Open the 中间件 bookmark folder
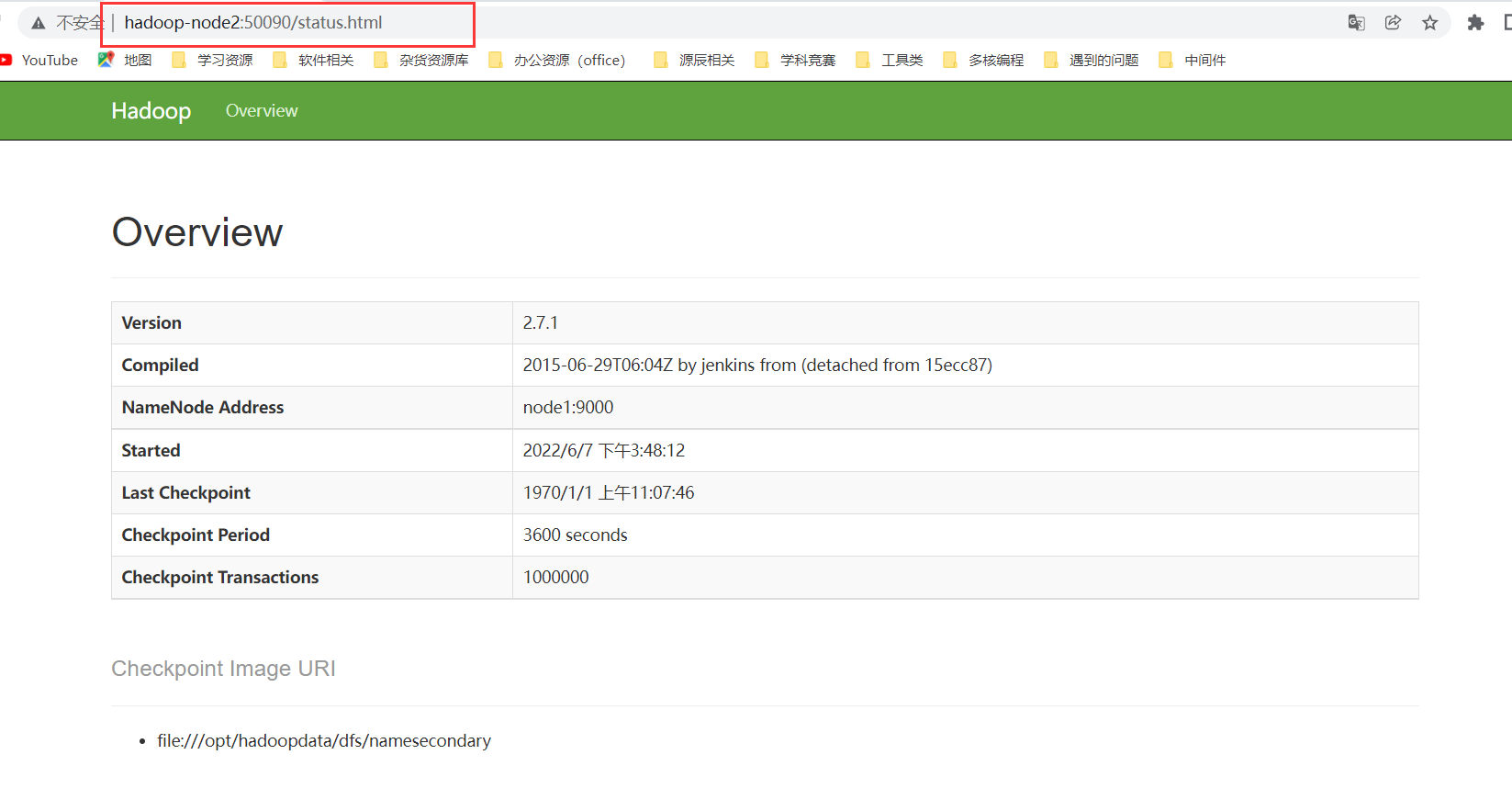Viewport: 1512px width, 811px height. click(x=1193, y=60)
